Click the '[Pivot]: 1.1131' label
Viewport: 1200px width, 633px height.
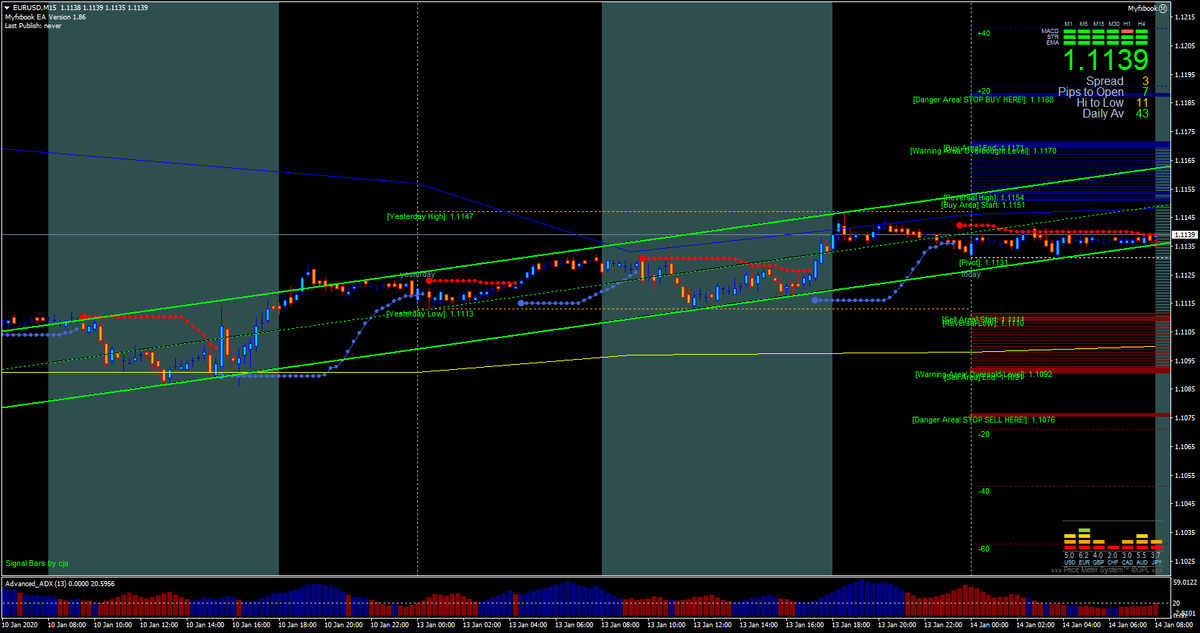(x=983, y=263)
